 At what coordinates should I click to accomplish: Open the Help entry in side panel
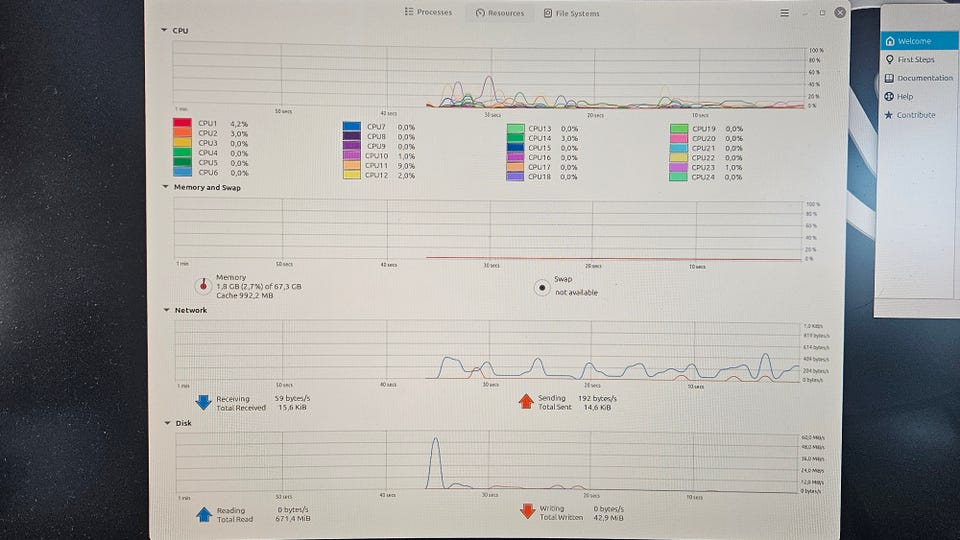click(x=904, y=97)
